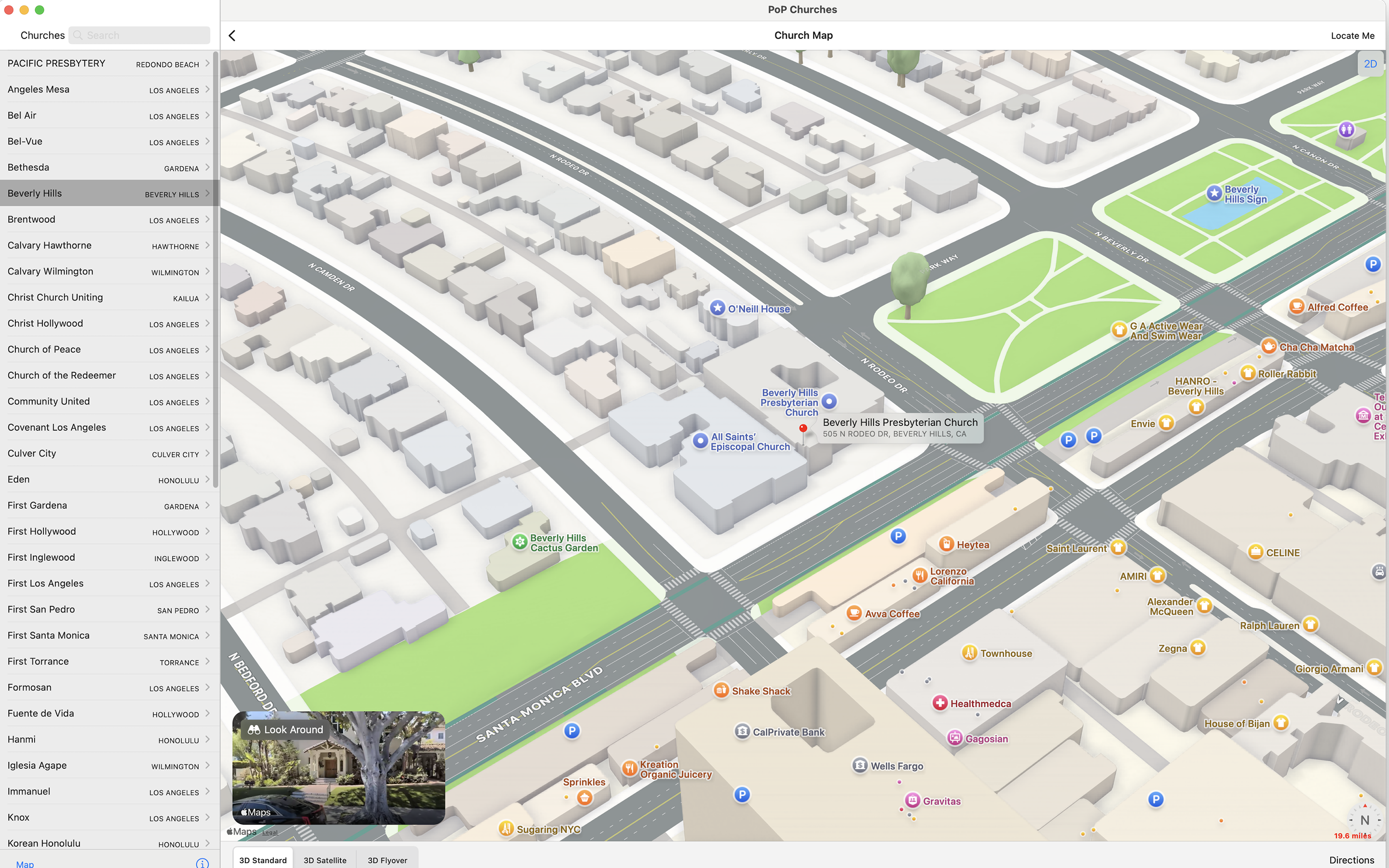This screenshot has height=868, width=1389.
Task: Switch map to 2D view
Action: pos(1370,64)
